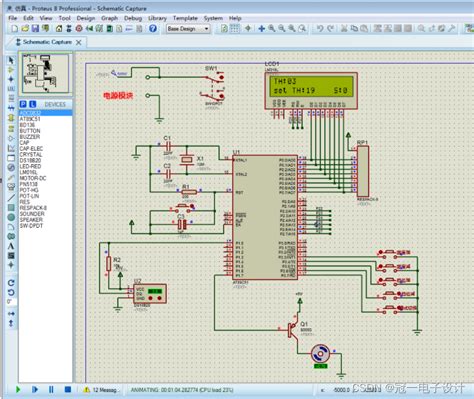
Task: Select MOTOR-DC in the devices list
Action: point(33,178)
